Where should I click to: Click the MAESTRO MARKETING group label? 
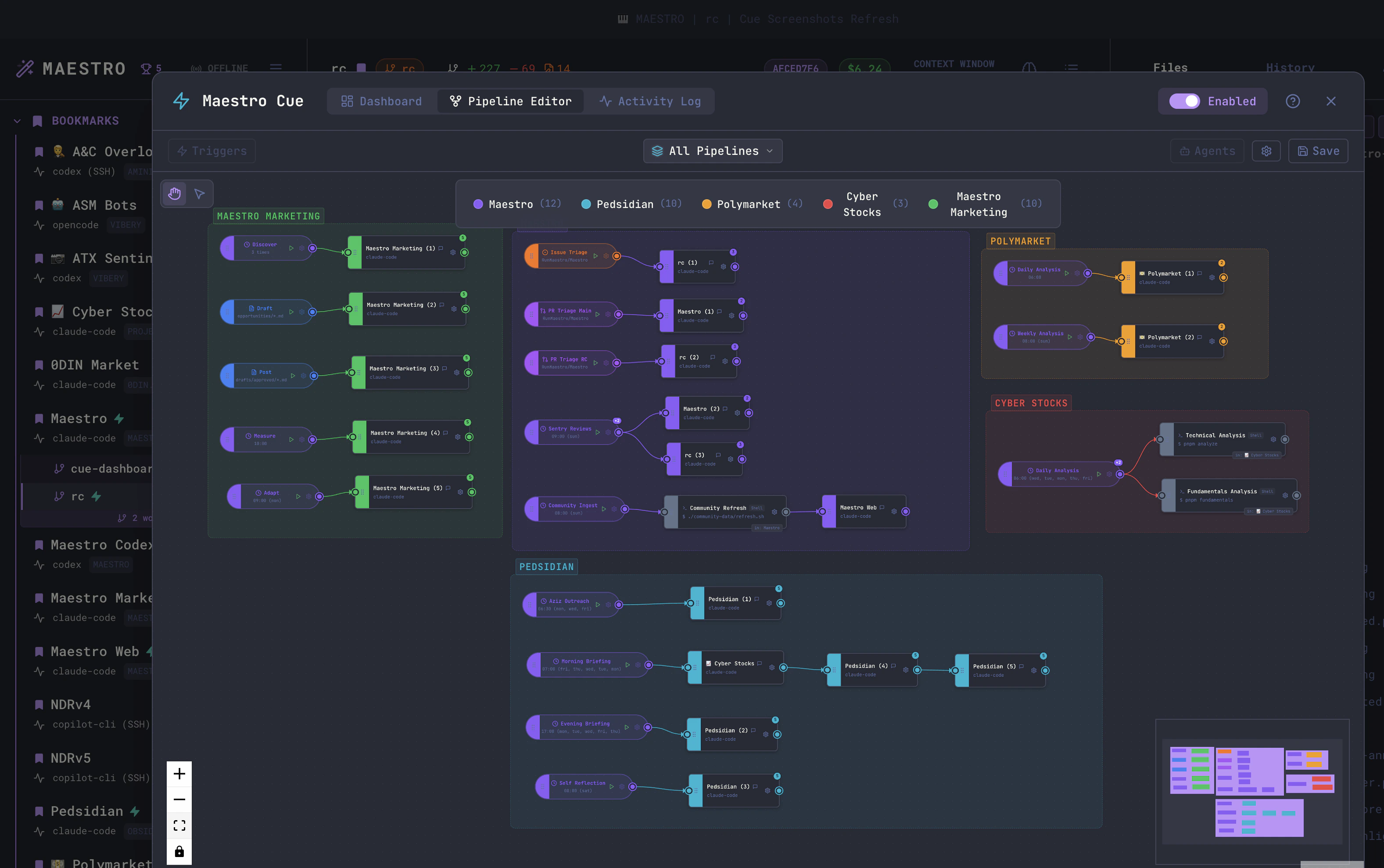point(268,216)
